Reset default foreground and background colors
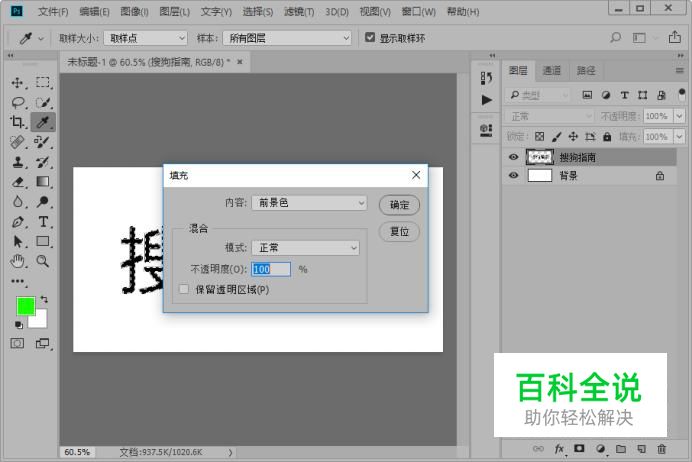Image resolution: width=692 pixels, height=462 pixels. click(19, 326)
